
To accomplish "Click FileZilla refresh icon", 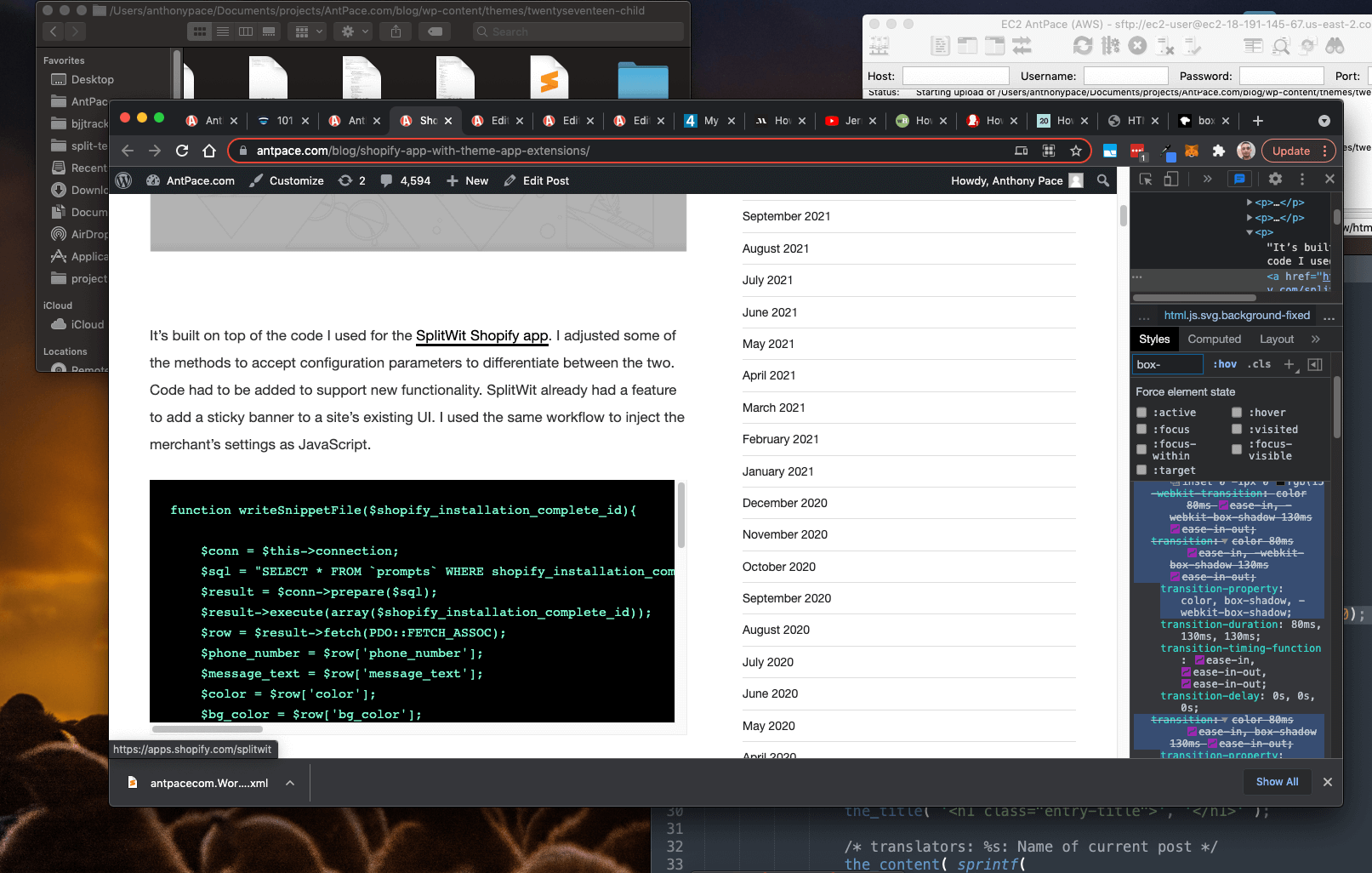I will coord(1083,46).
